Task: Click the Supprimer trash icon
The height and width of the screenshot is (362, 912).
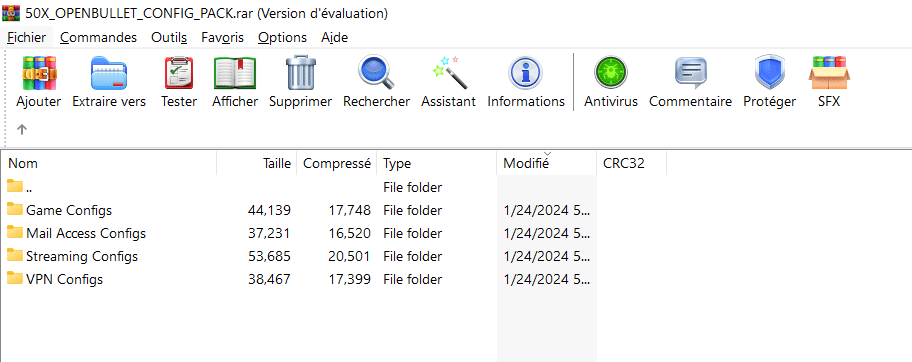Action: tap(301, 73)
